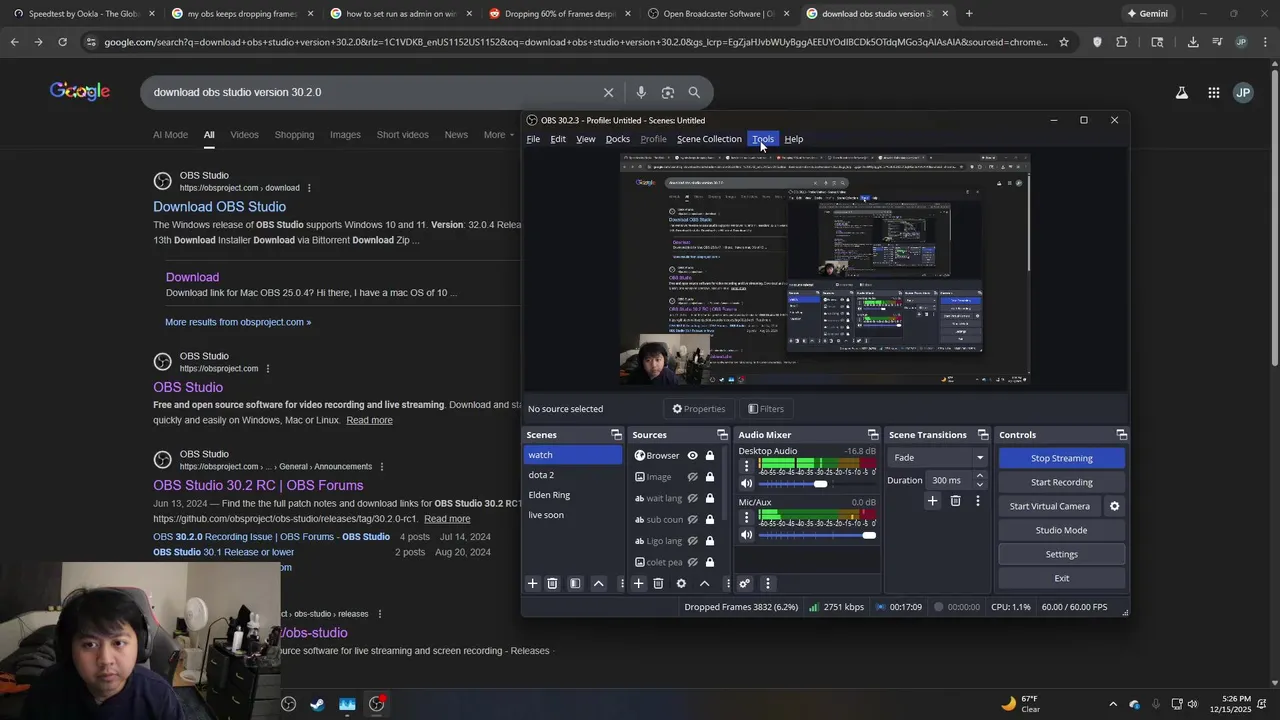Hide the Browser source with eye icon
Screen dimensions: 1280x720
(x=692, y=456)
